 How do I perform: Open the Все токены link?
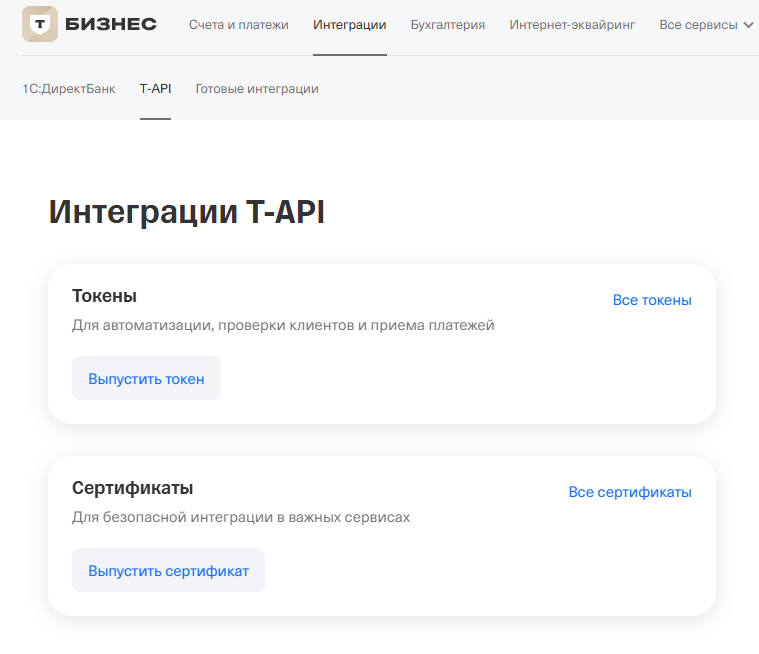tap(652, 300)
